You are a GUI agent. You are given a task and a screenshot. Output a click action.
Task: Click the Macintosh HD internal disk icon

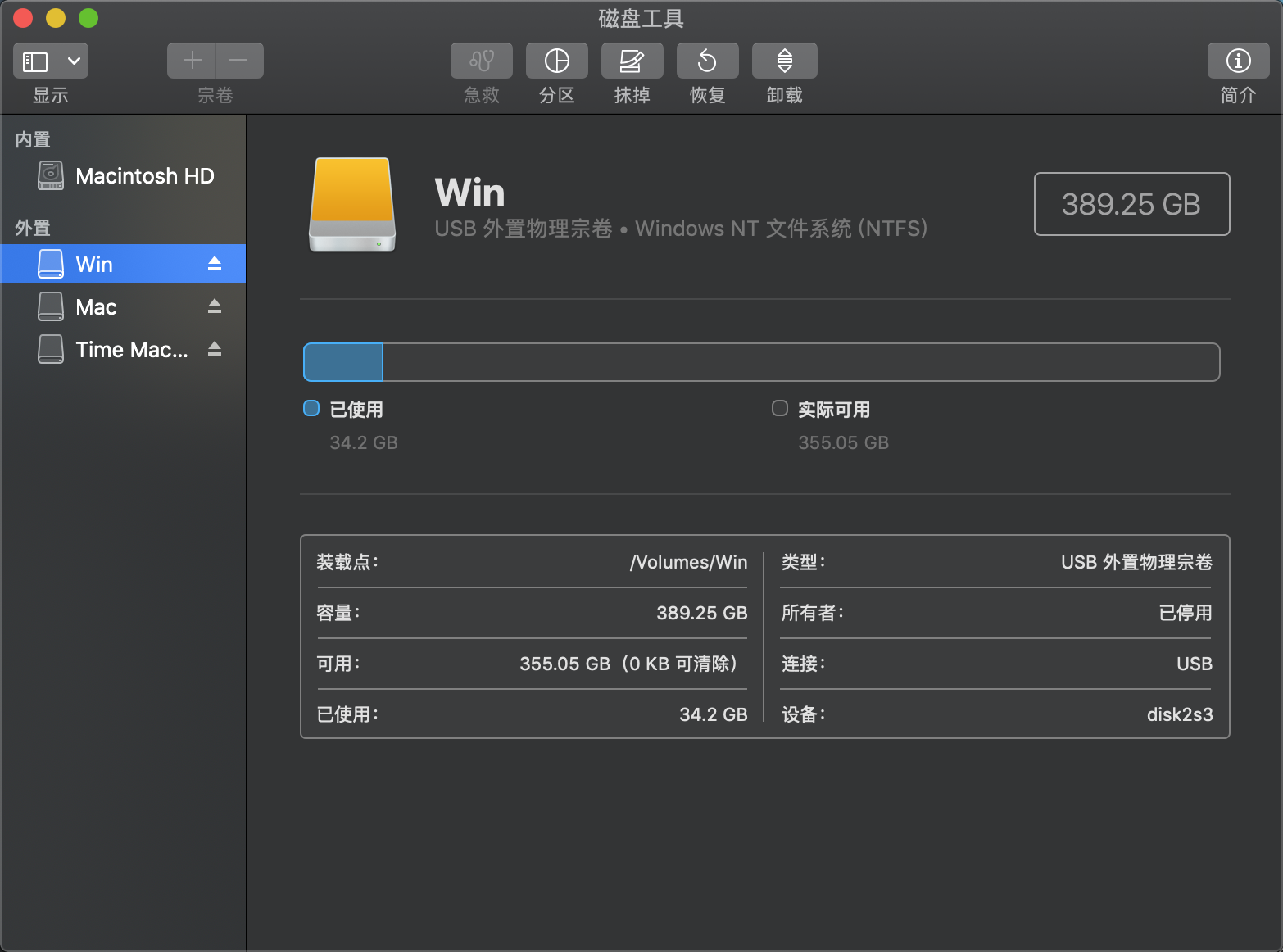[x=51, y=175]
